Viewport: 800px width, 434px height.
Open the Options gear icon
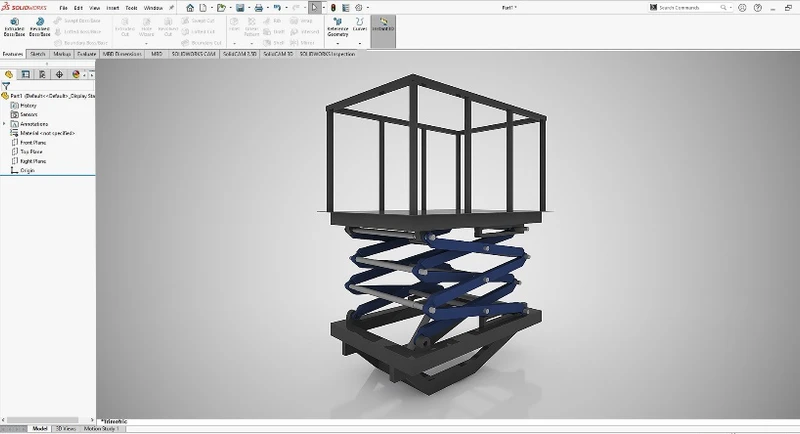coord(359,8)
